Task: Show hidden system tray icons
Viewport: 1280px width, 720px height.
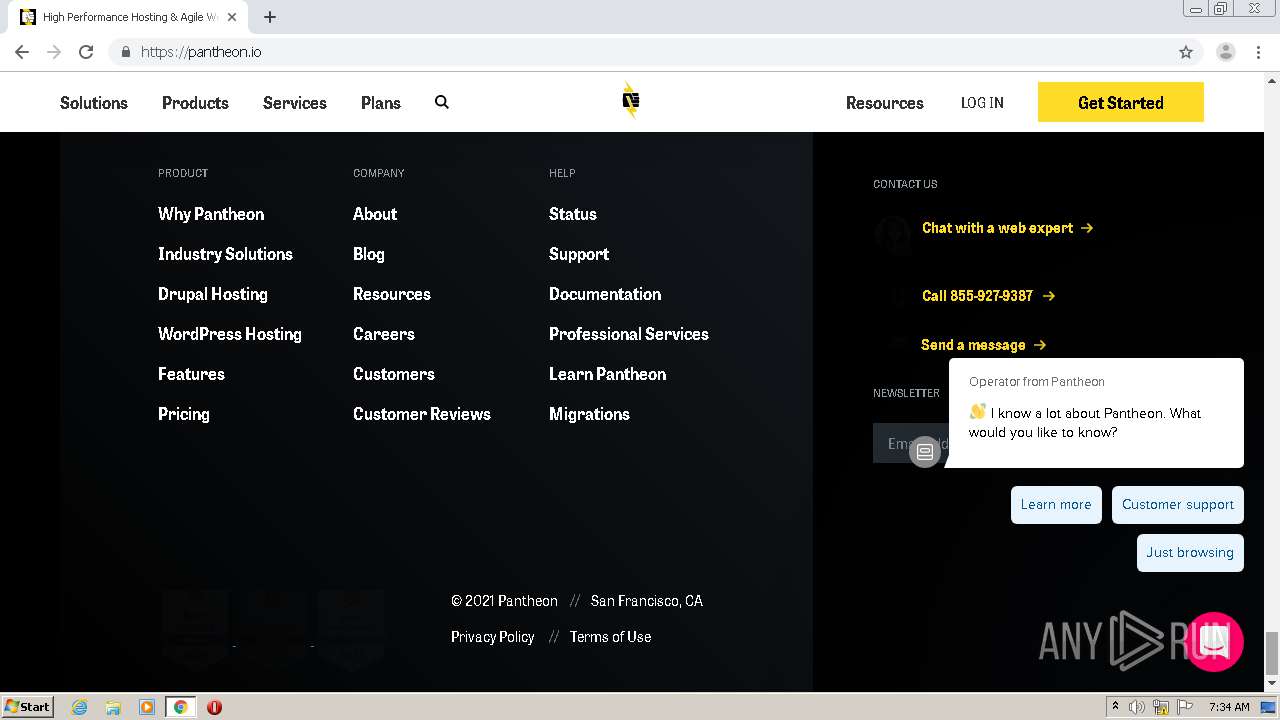Action: tap(1115, 707)
